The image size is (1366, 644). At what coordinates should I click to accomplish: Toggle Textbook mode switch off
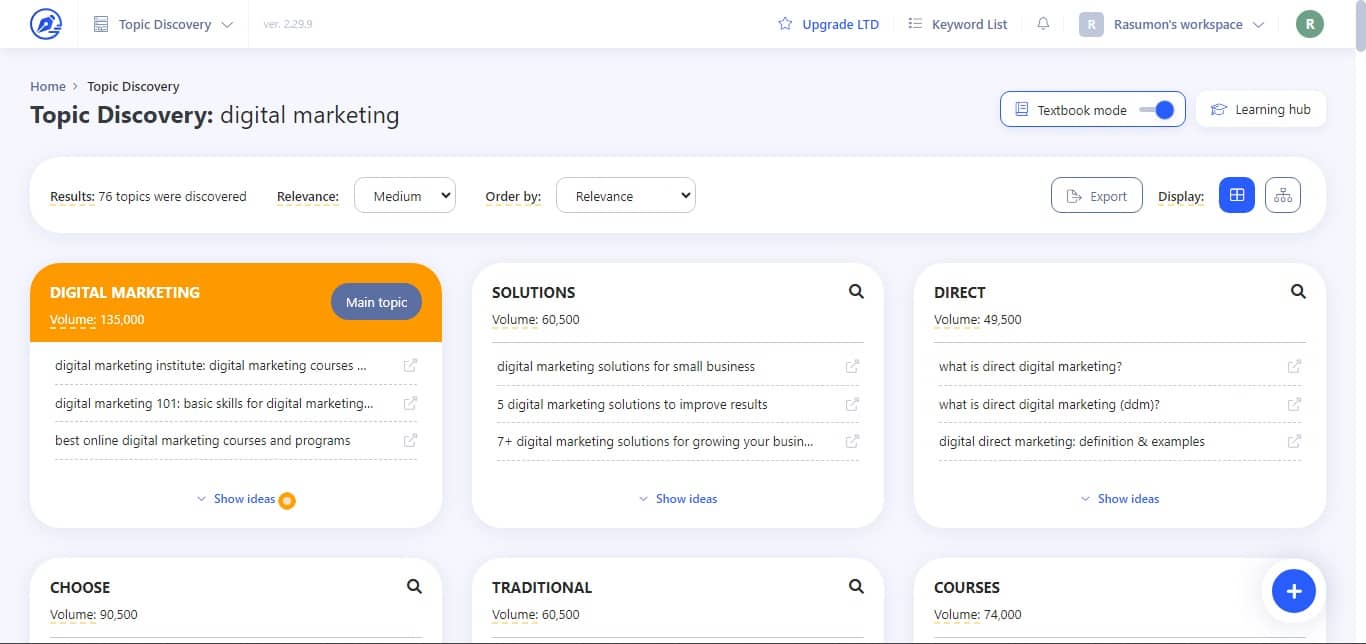1156,110
